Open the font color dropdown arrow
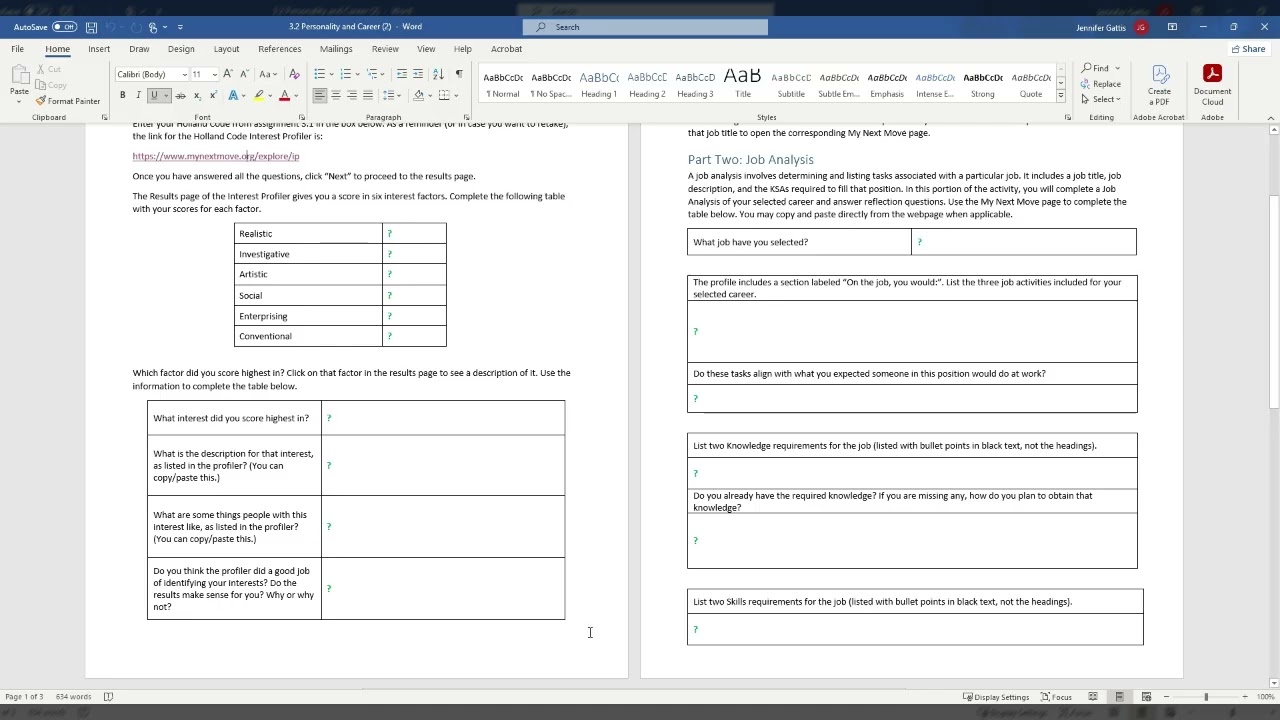This screenshot has width=1280, height=720. (295, 96)
